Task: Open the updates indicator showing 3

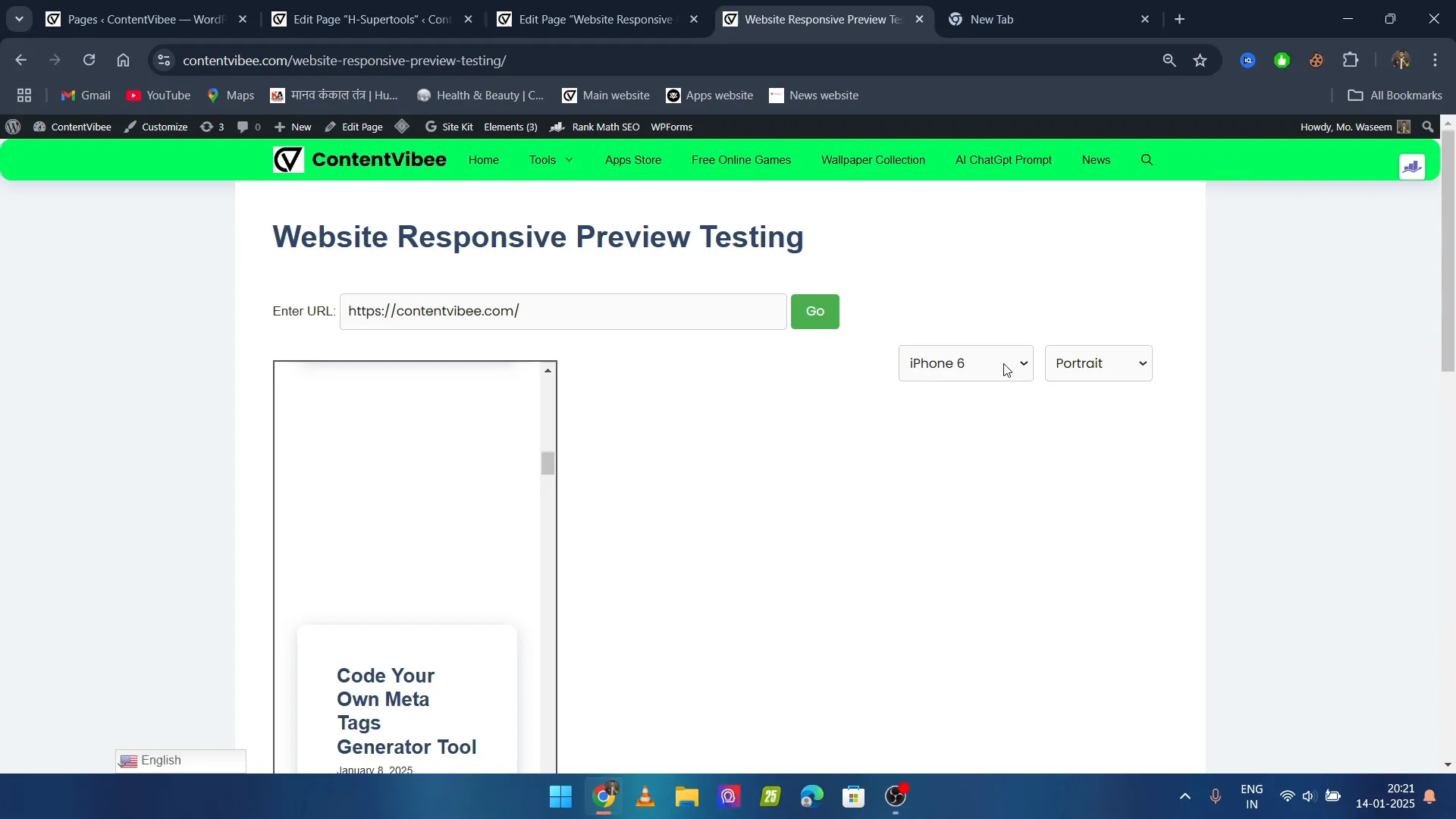Action: coord(212,127)
